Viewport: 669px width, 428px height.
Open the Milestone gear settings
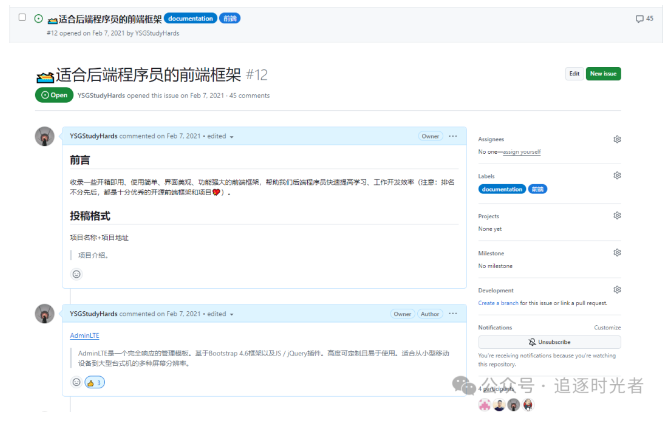(x=617, y=253)
